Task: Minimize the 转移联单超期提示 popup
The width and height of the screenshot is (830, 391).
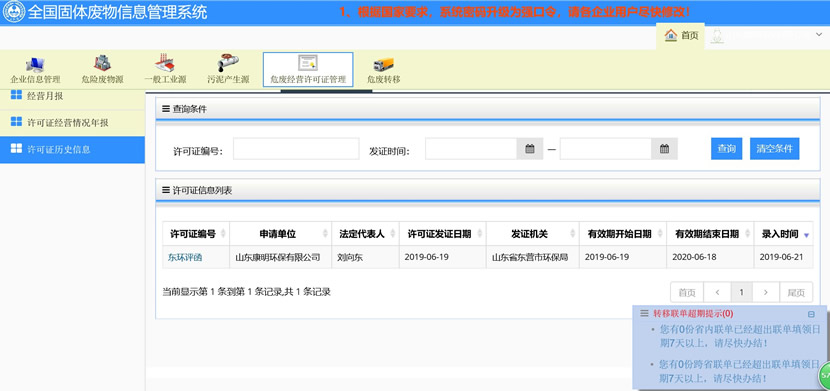Action: tap(811, 314)
